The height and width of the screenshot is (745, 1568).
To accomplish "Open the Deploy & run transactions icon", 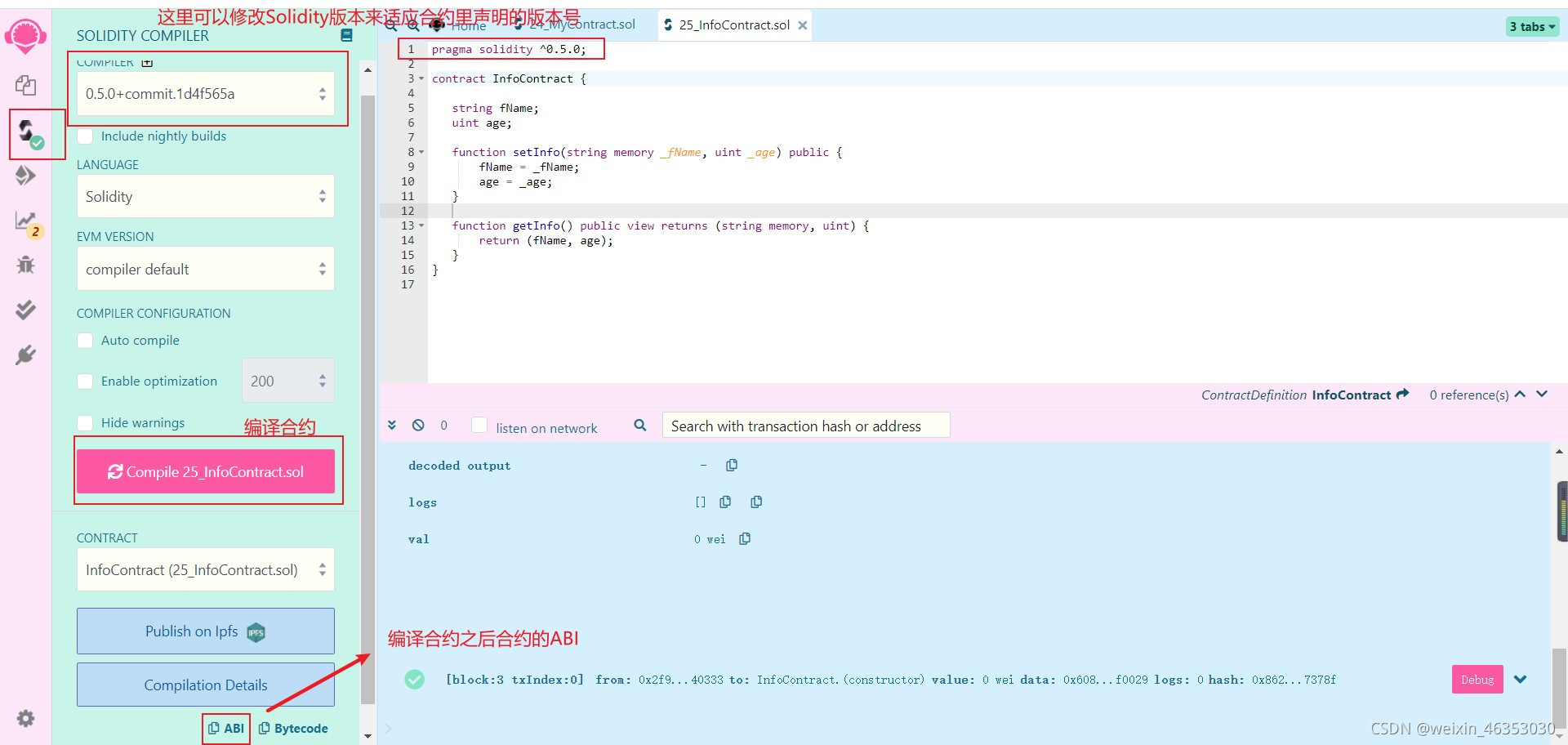I will (25, 176).
